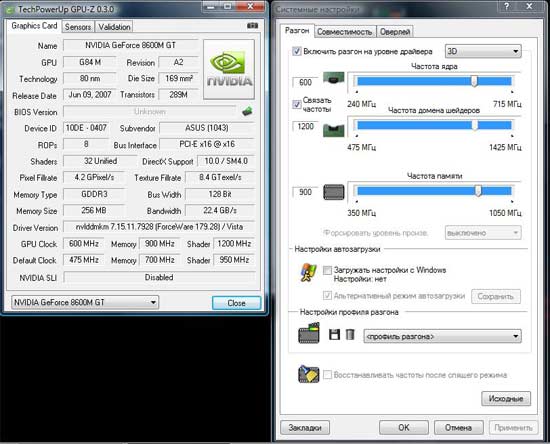This screenshot has width=550, height=444.
Task: Click the shader clock value field 1200
Action: (x=305, y=126)
